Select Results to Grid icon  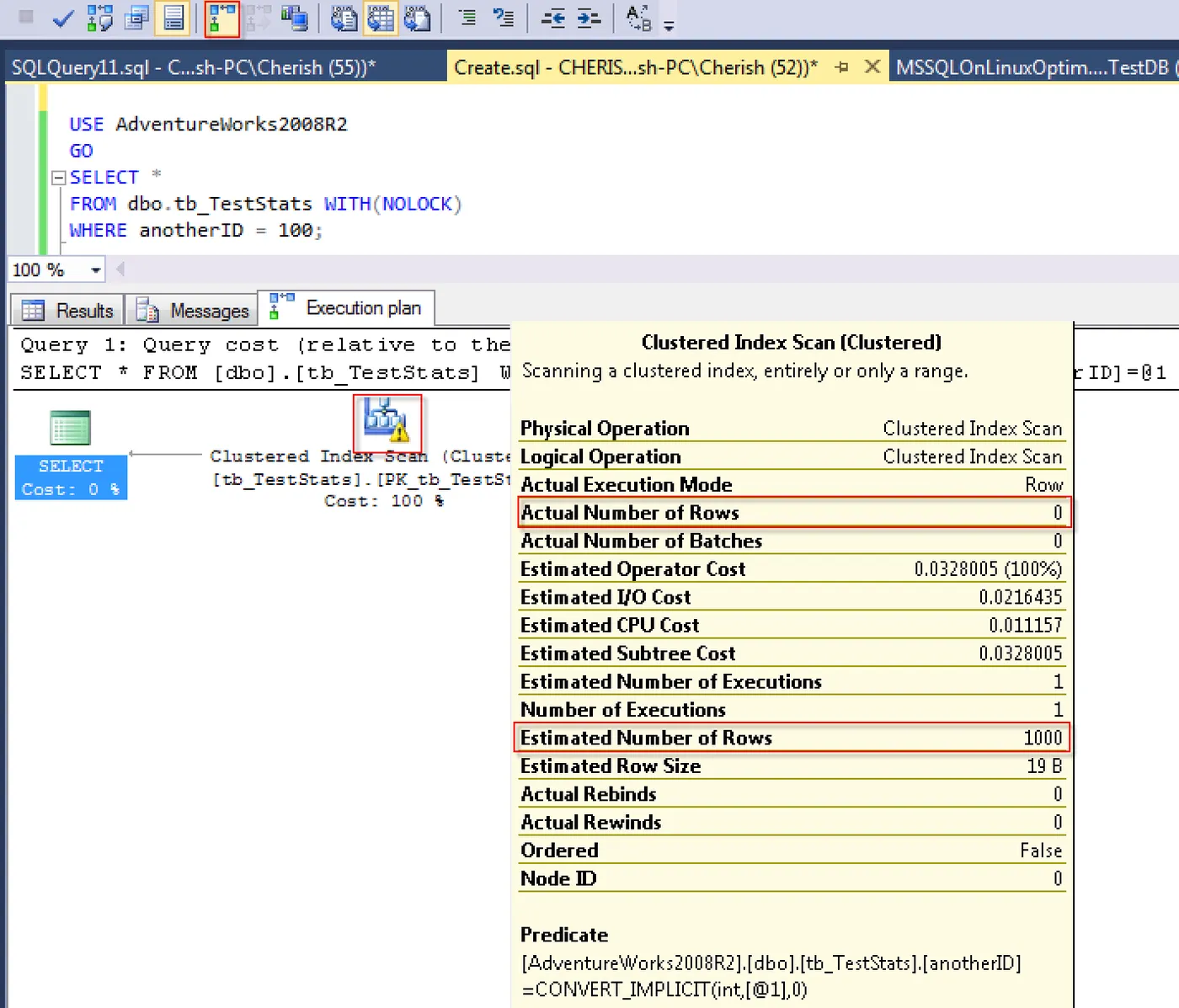381,19
